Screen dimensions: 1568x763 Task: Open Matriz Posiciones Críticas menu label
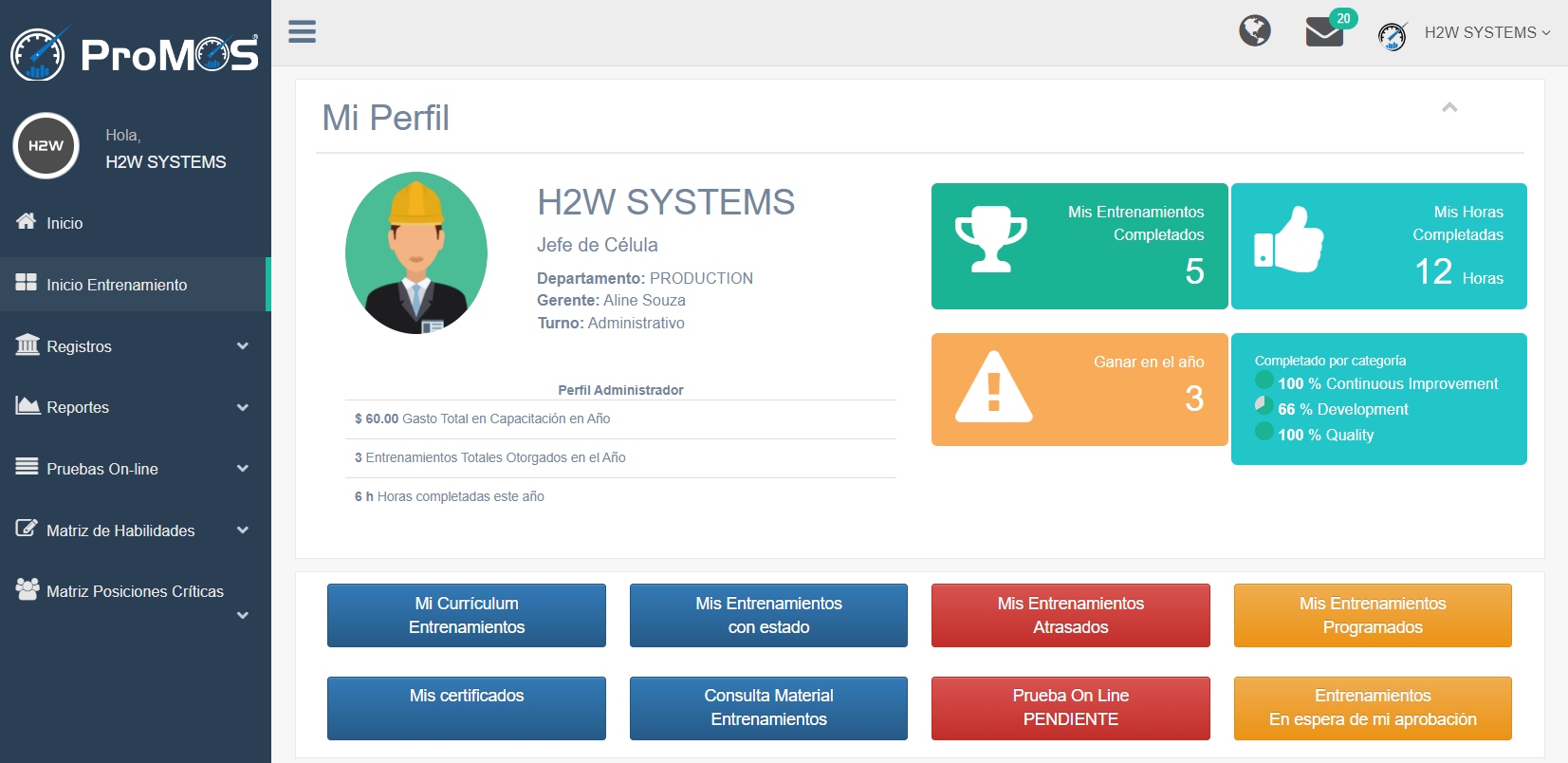point(135,591)
